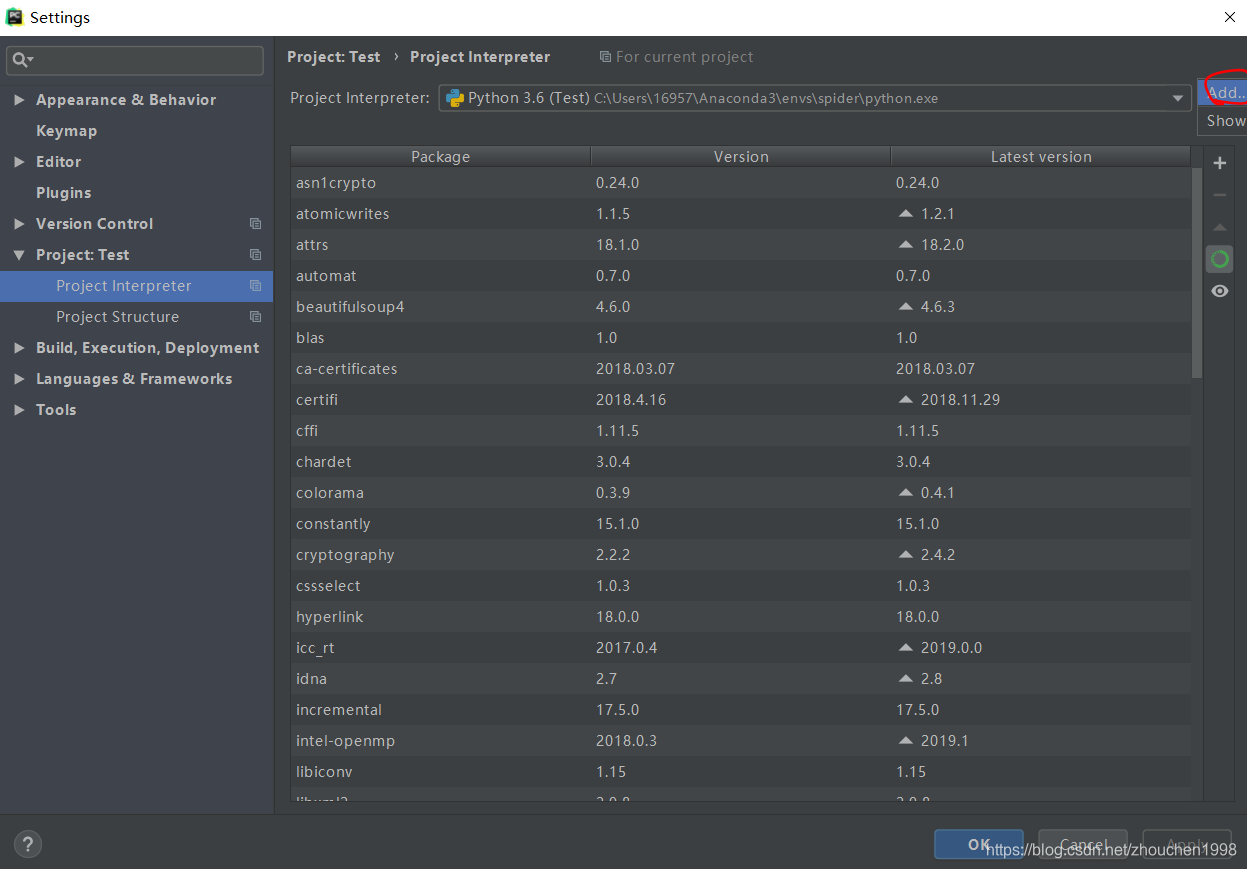Click the minus icon to uninstall package

pos(1219,195)
